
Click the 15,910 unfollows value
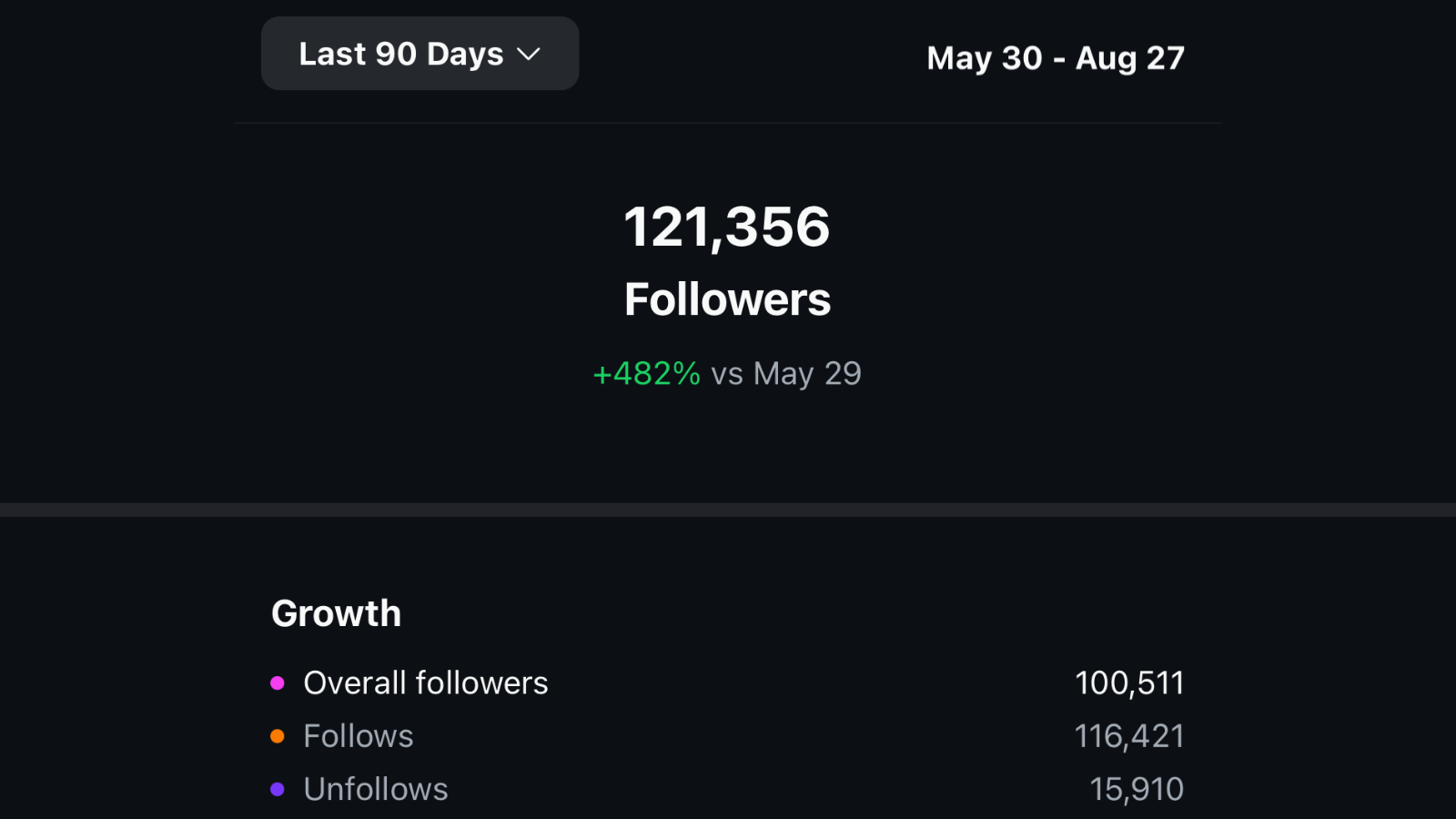pyautogui.click(x=1137, y=788)
